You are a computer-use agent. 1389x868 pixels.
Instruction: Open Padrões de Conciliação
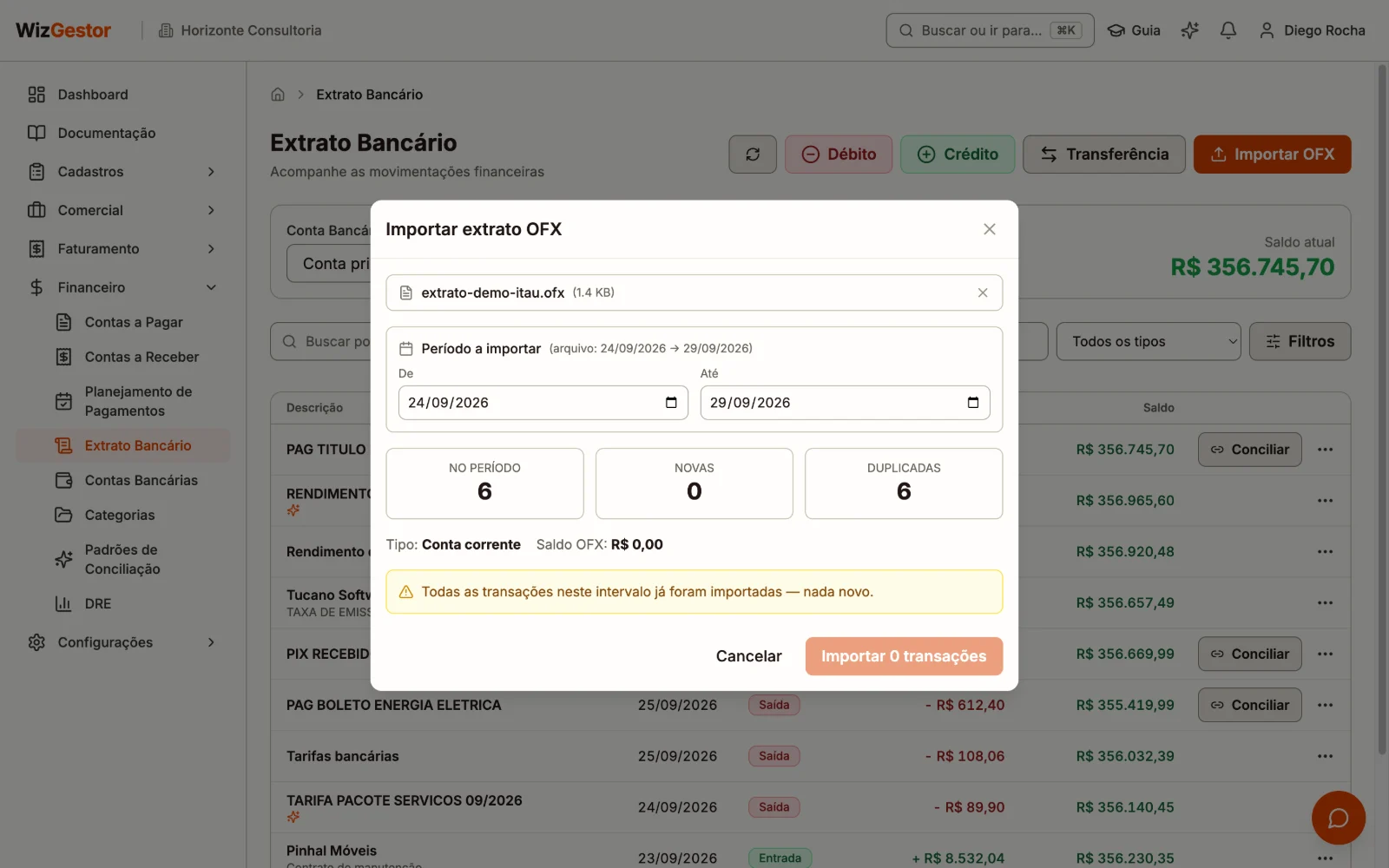click(x=135, y=559)
